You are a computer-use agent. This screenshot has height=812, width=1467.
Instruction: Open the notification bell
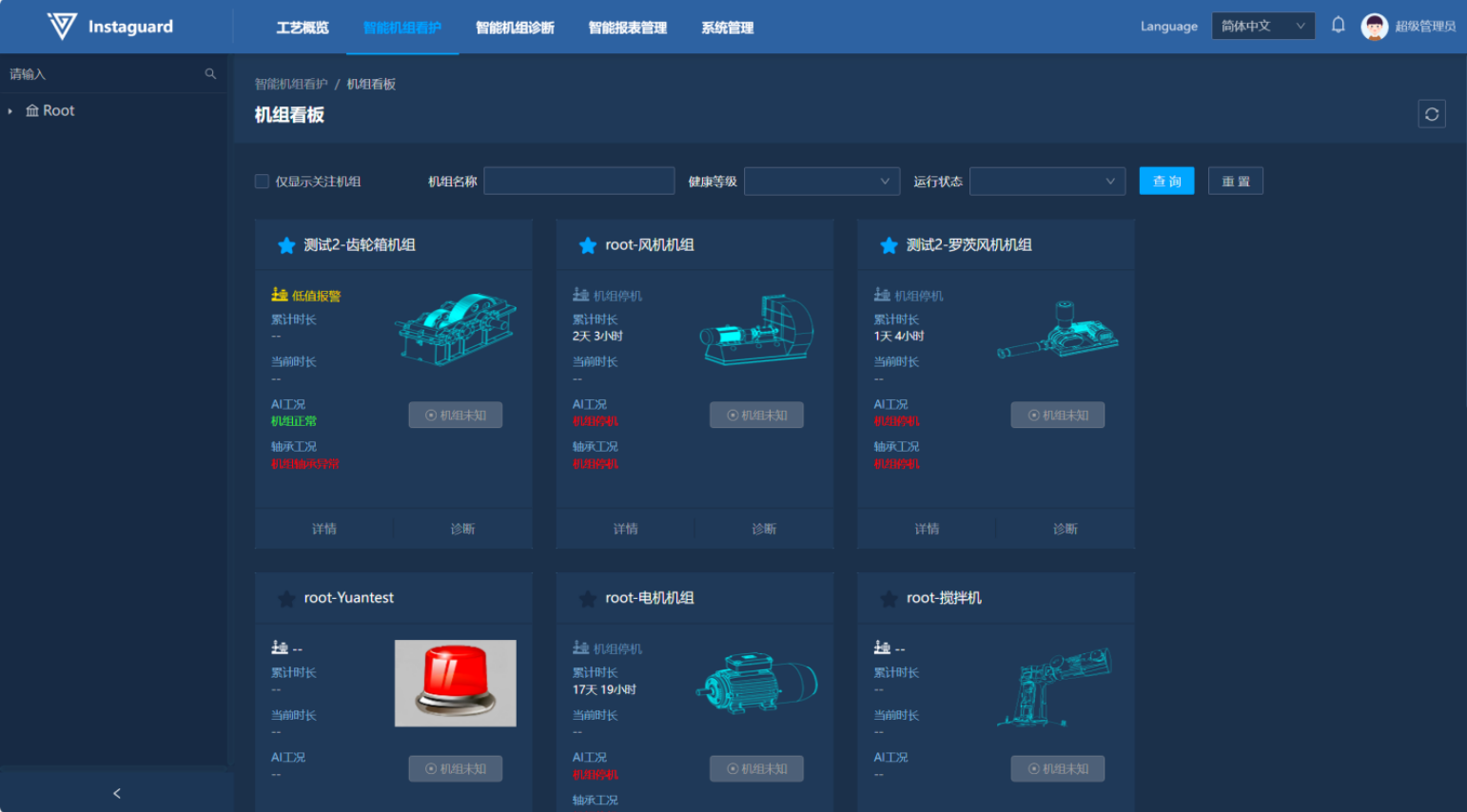pyautogui.click(x=1338, y=26)
